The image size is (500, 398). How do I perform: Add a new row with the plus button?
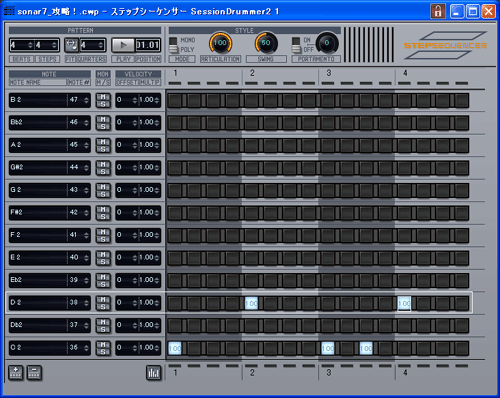coord(16,373)
